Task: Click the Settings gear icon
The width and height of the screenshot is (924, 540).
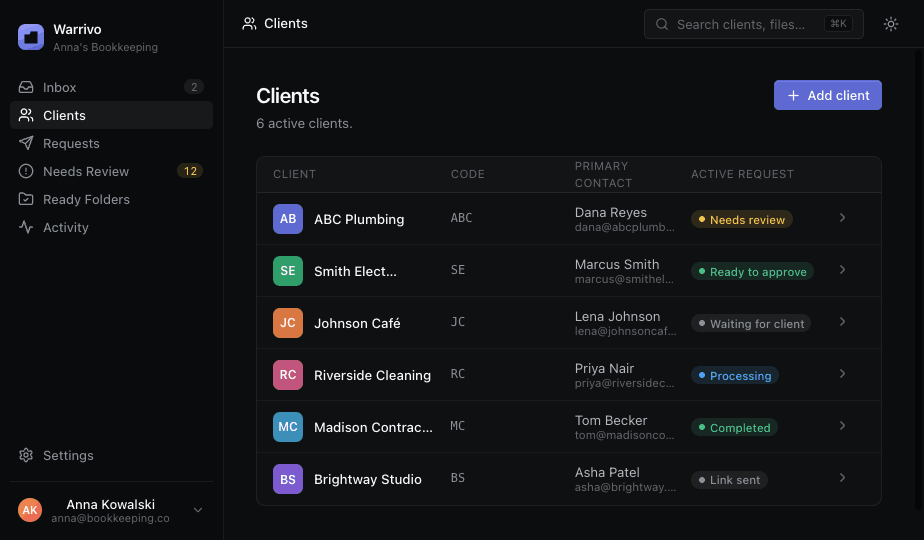Action: [x=26, y=455]
